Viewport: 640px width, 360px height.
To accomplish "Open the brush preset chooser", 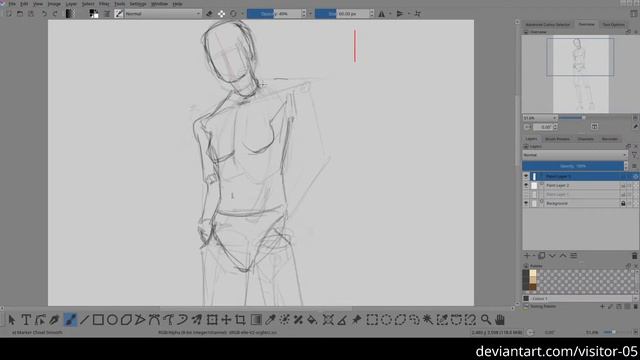I will tap(118, 13).
